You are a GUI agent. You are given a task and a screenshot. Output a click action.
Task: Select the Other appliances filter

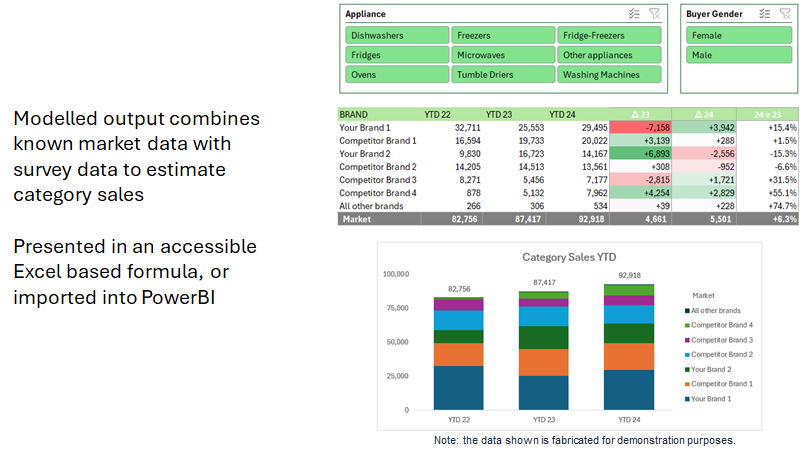tap(609, 55)
